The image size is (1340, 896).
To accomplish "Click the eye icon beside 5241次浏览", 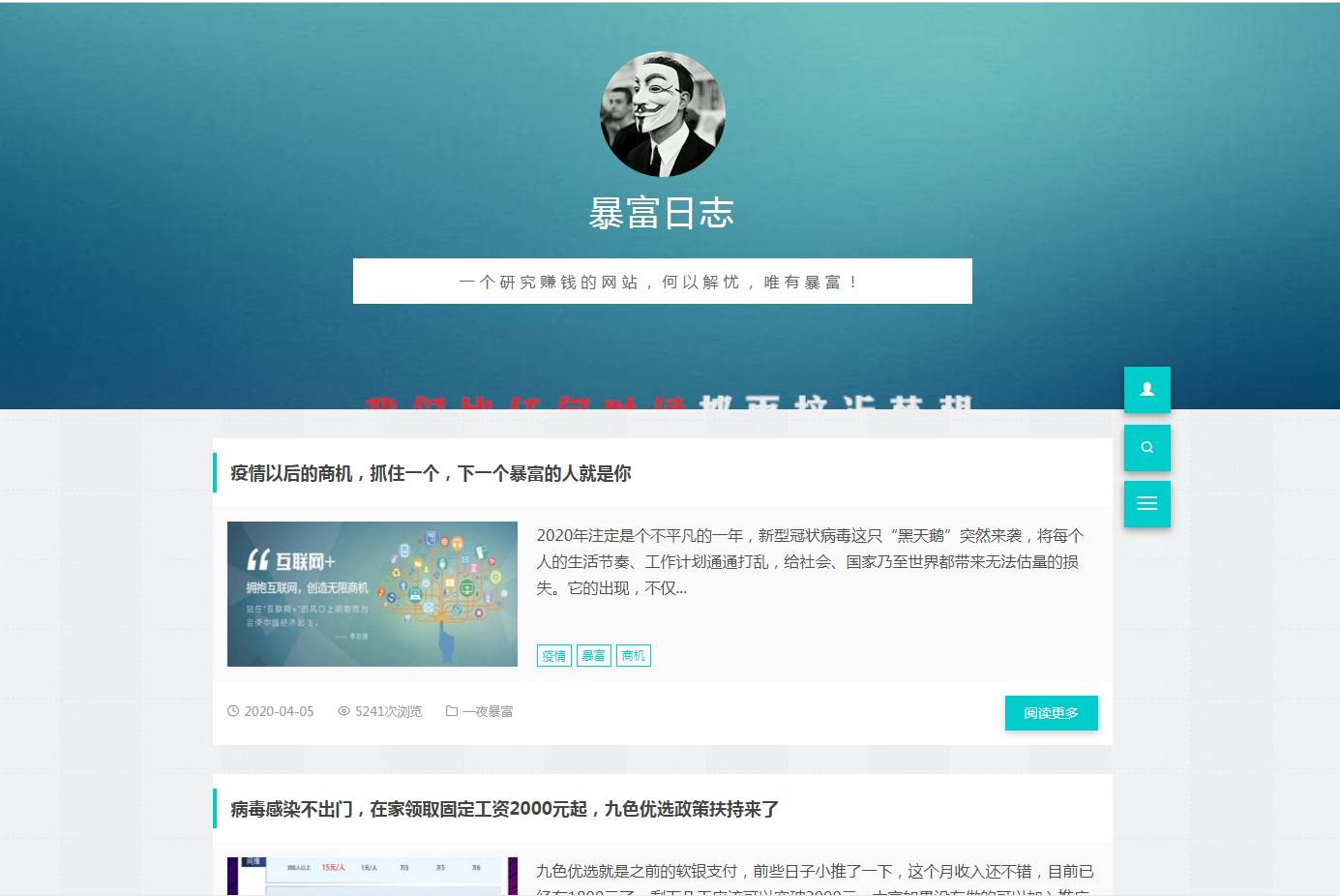I will point(343,711).
